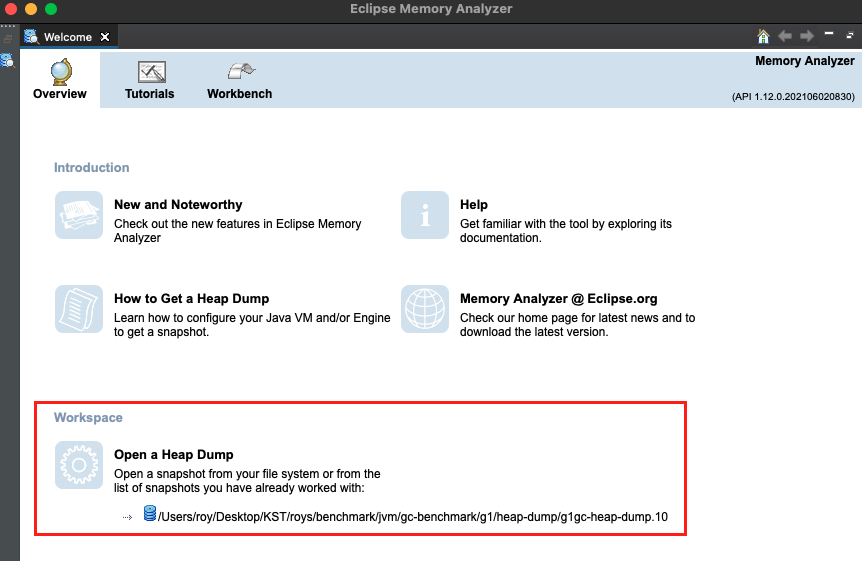Open the recent g1gc-heap-dump.10 snapshot path
This screenshot has height=561, width=862.
(x=413, y=517)
